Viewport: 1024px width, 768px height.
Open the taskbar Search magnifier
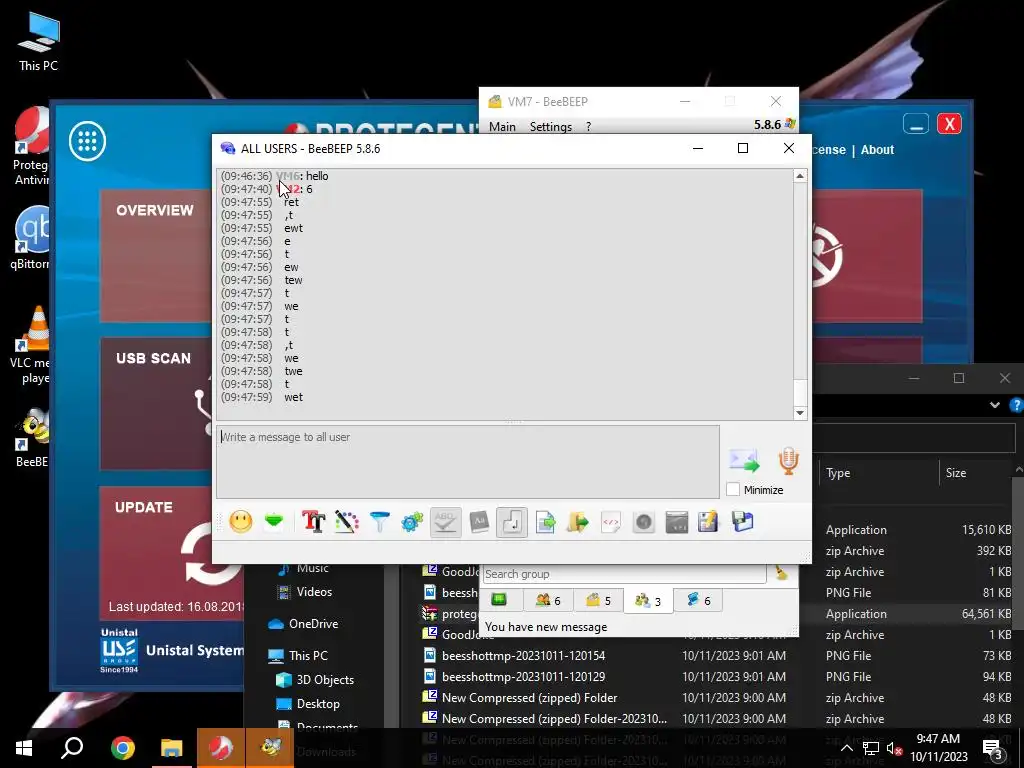coord(72,748)
